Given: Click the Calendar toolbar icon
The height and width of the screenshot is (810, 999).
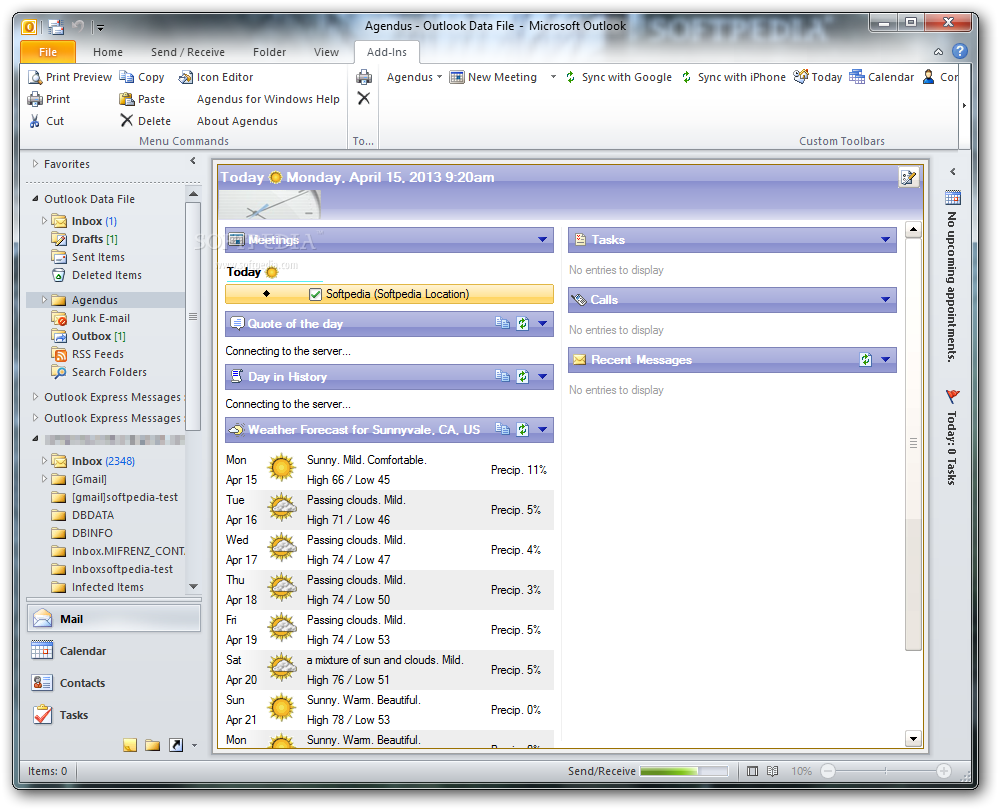Looking at the screenshot, I should (x=857, y=76).
